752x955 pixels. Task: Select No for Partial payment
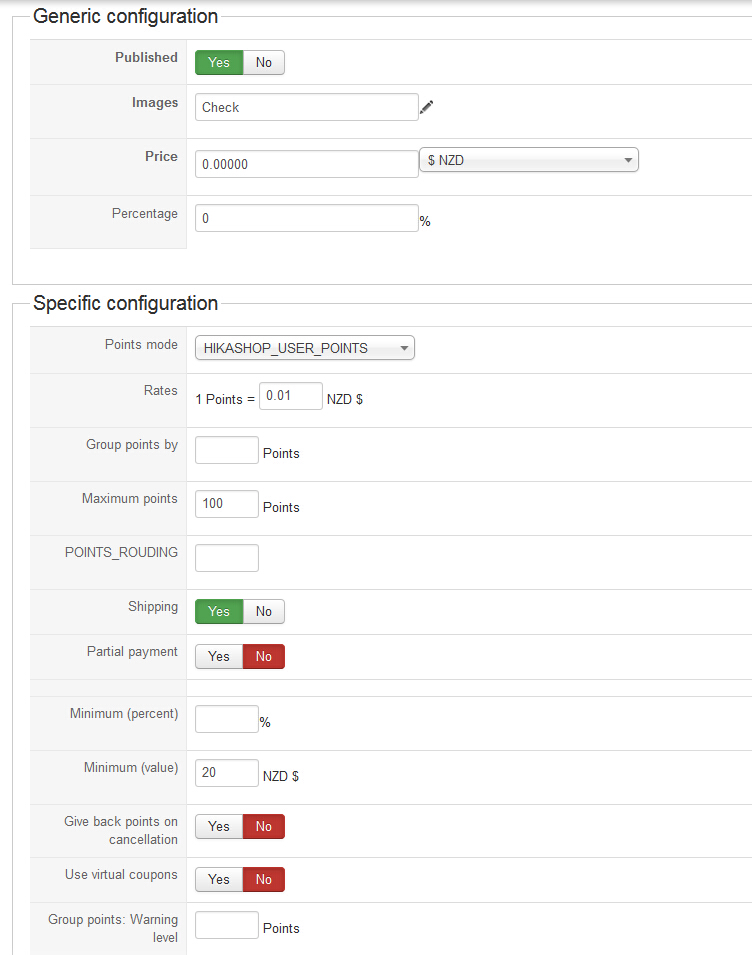point(264,656)
